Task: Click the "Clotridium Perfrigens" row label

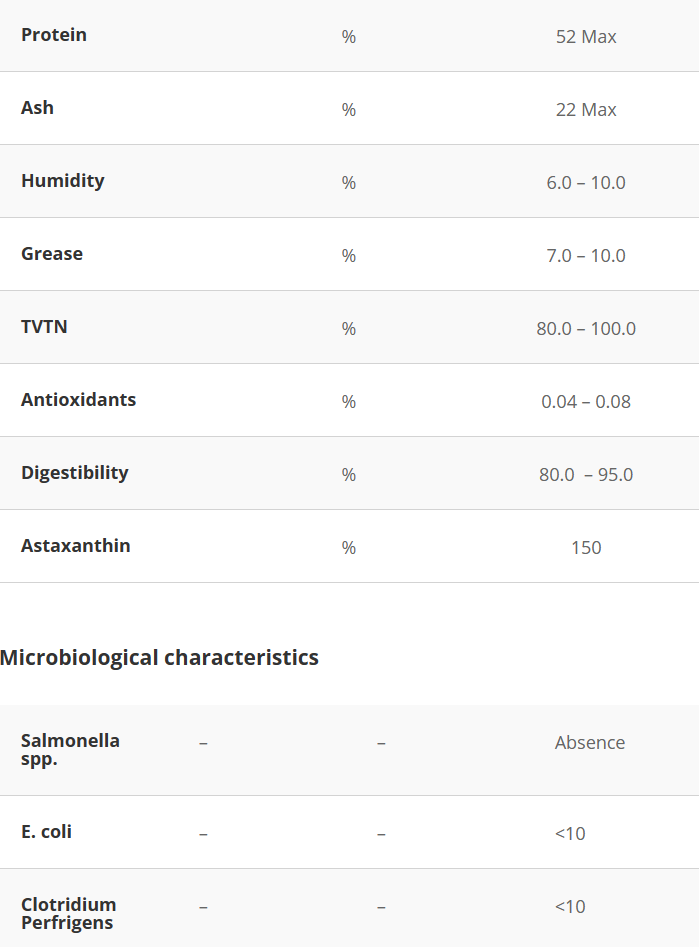Action: [68, 914]
